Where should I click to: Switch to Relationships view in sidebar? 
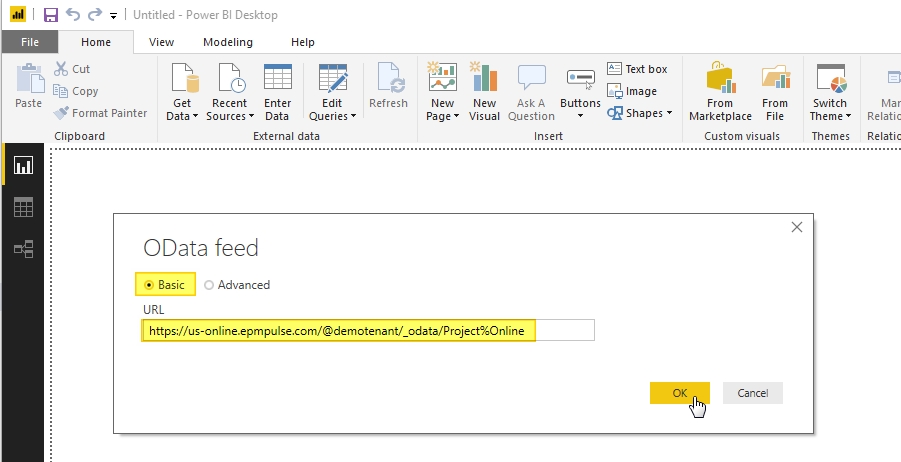click(x=23, y=249)
